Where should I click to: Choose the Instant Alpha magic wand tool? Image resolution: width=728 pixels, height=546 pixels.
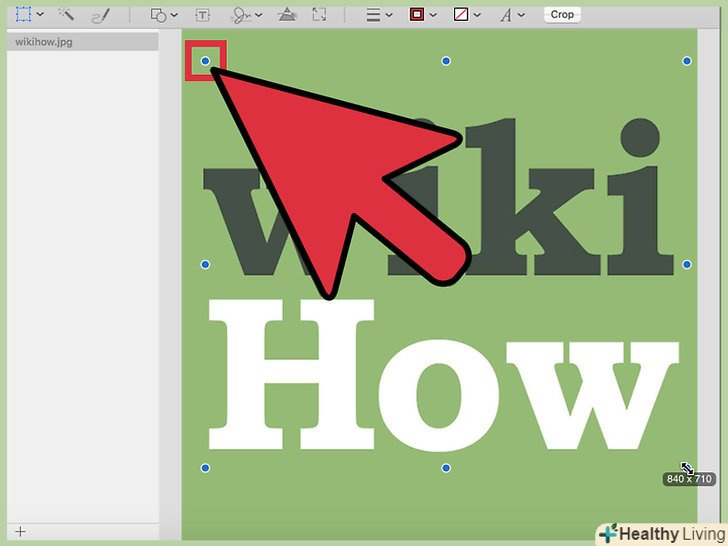66,14
